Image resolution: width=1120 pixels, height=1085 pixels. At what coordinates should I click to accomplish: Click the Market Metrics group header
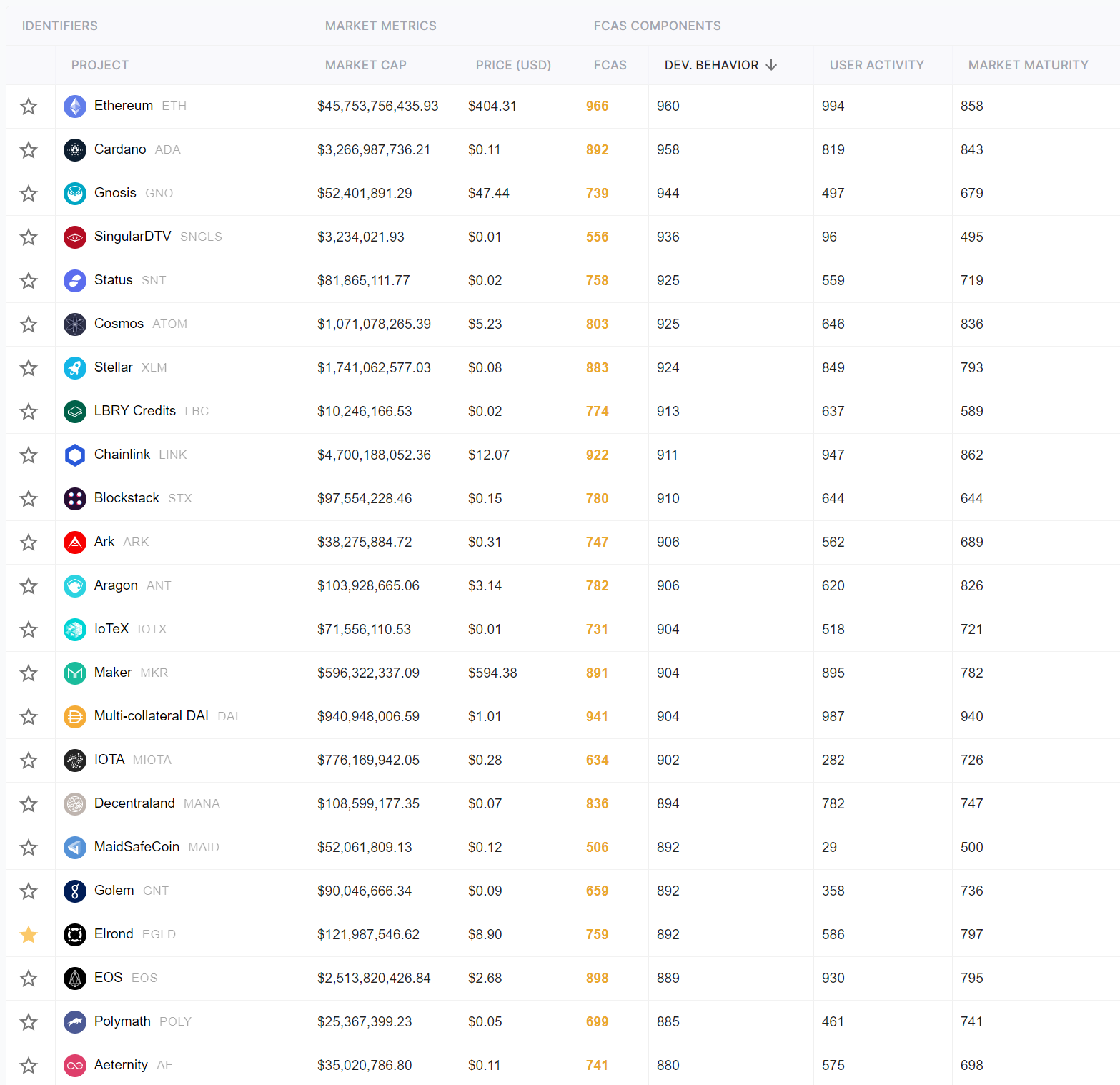coord(381,26)
